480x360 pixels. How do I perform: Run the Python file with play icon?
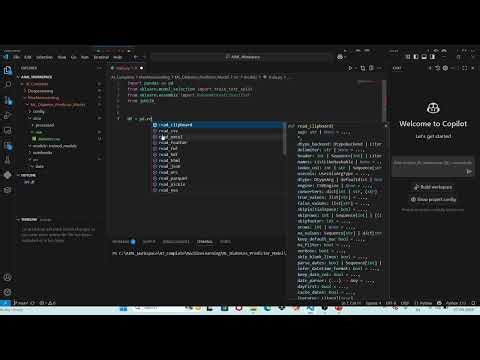[350, 68]
